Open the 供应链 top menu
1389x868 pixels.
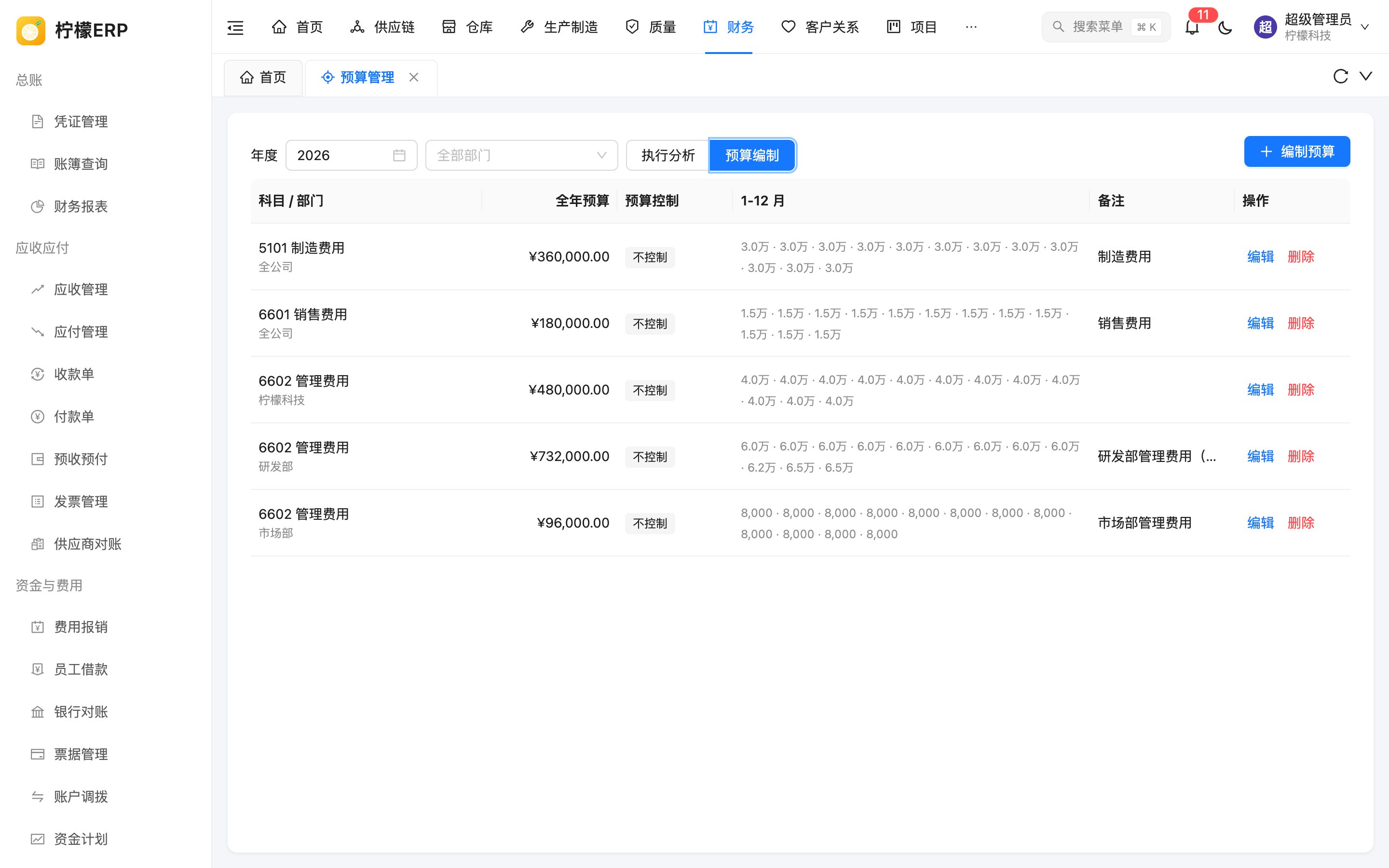[382, 27]
